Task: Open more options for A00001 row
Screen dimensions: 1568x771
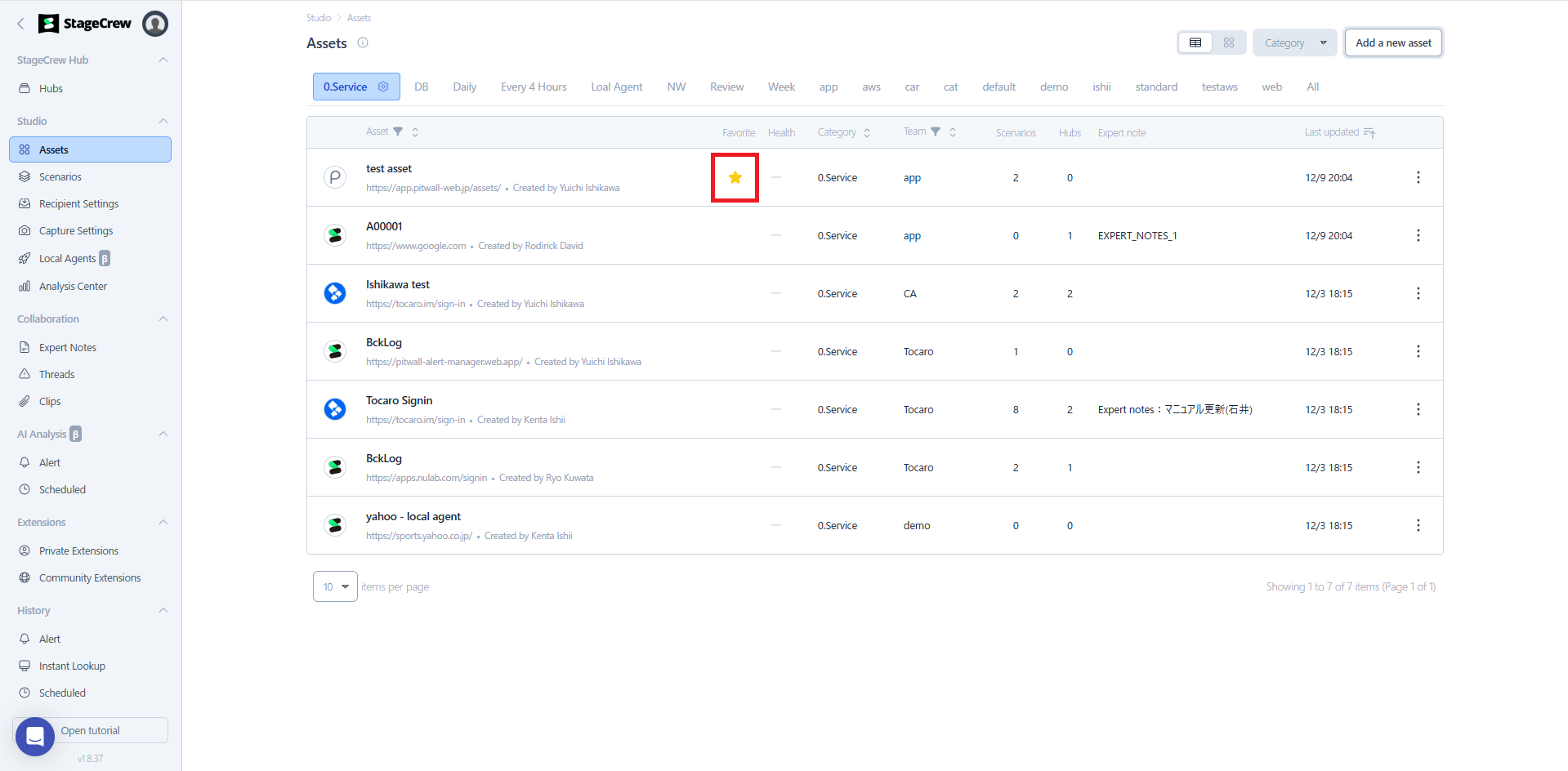Action: [1418, 235]
